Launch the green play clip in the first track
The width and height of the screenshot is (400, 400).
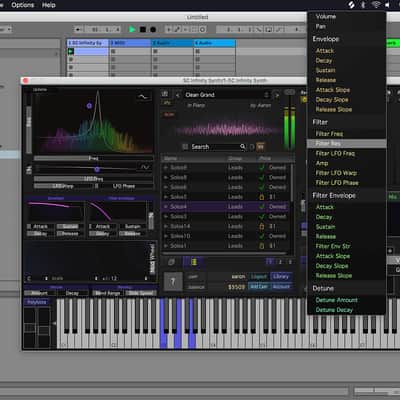pyautogui.click(x=71, y=51)
